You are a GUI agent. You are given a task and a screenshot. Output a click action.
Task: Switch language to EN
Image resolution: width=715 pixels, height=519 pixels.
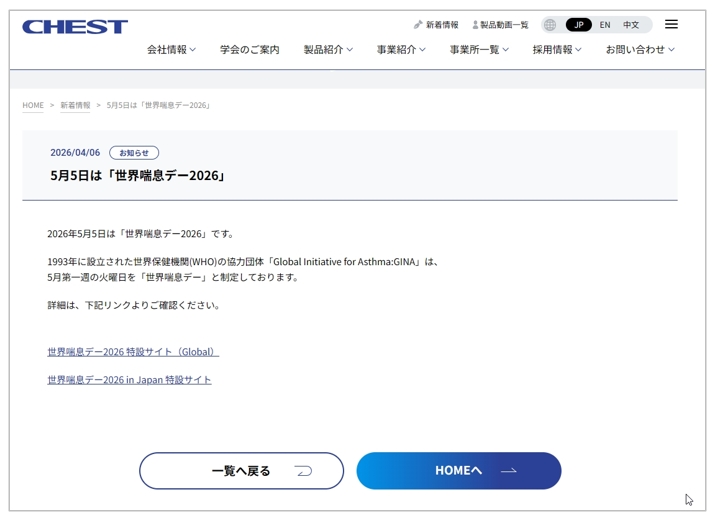coord(605,25)
